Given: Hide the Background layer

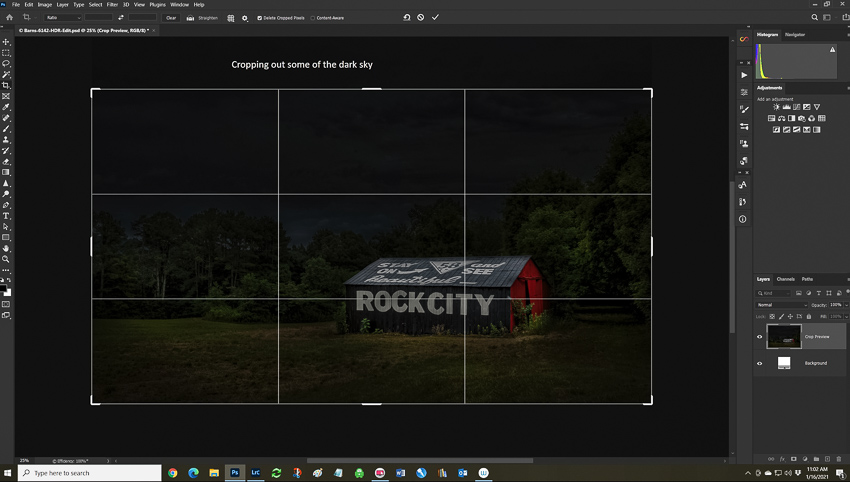Looking at the screenshot, I should click(759, 363).
